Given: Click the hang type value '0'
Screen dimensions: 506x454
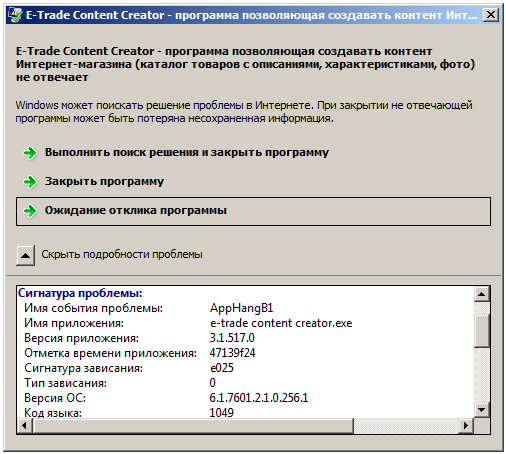Looking at the screenshot, I should [212, 383].
